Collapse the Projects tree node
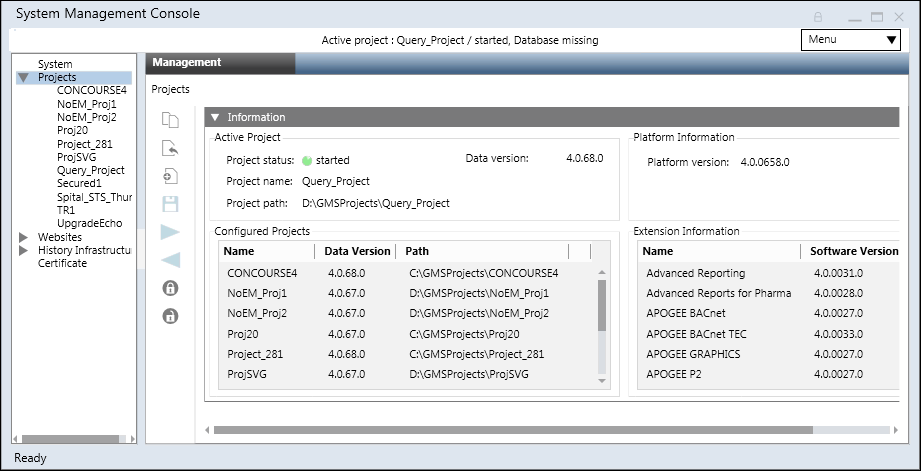 click(x=23, y=77)
